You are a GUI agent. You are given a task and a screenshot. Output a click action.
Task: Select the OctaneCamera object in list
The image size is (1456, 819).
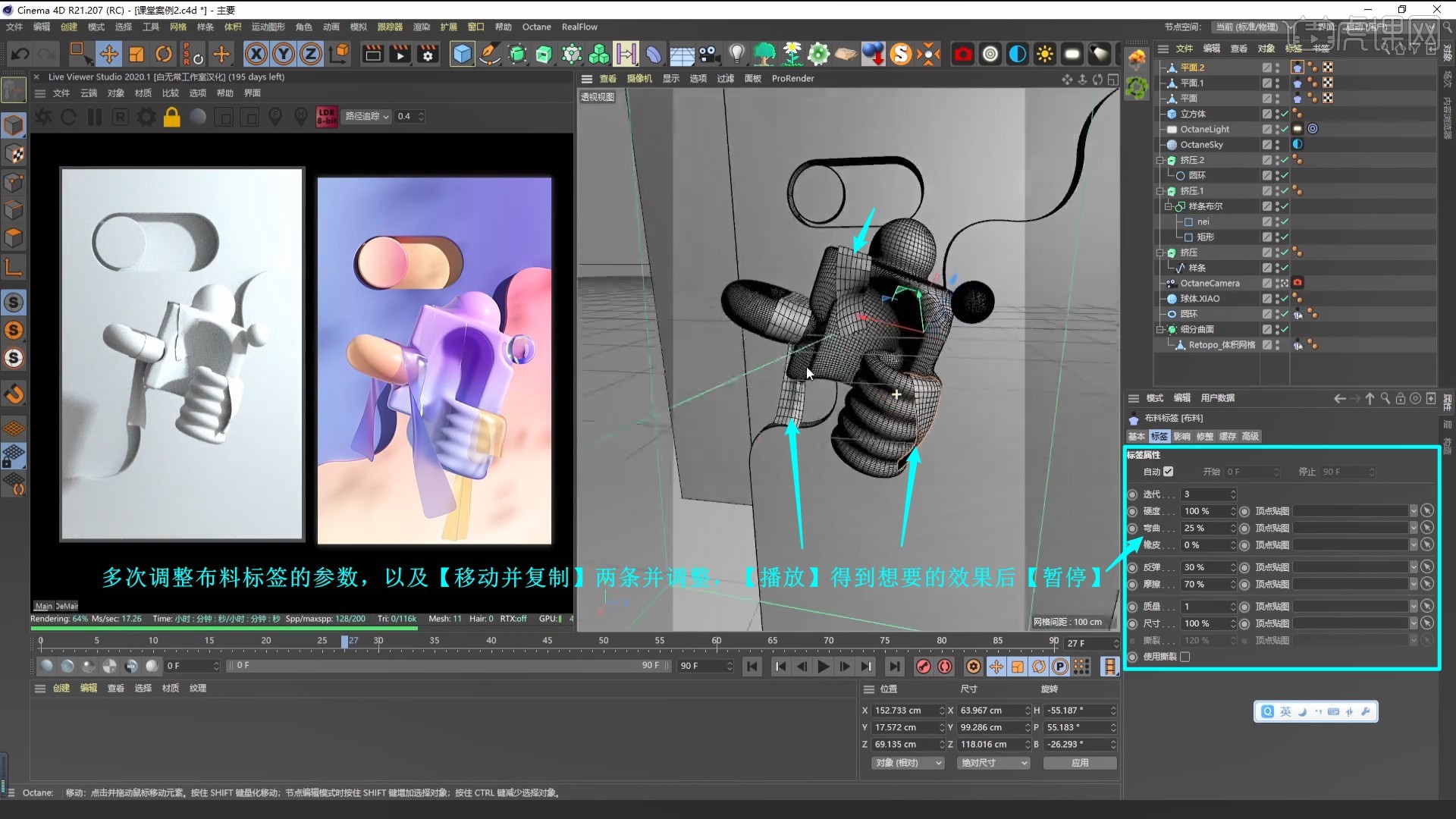(x=1210, y=283)
